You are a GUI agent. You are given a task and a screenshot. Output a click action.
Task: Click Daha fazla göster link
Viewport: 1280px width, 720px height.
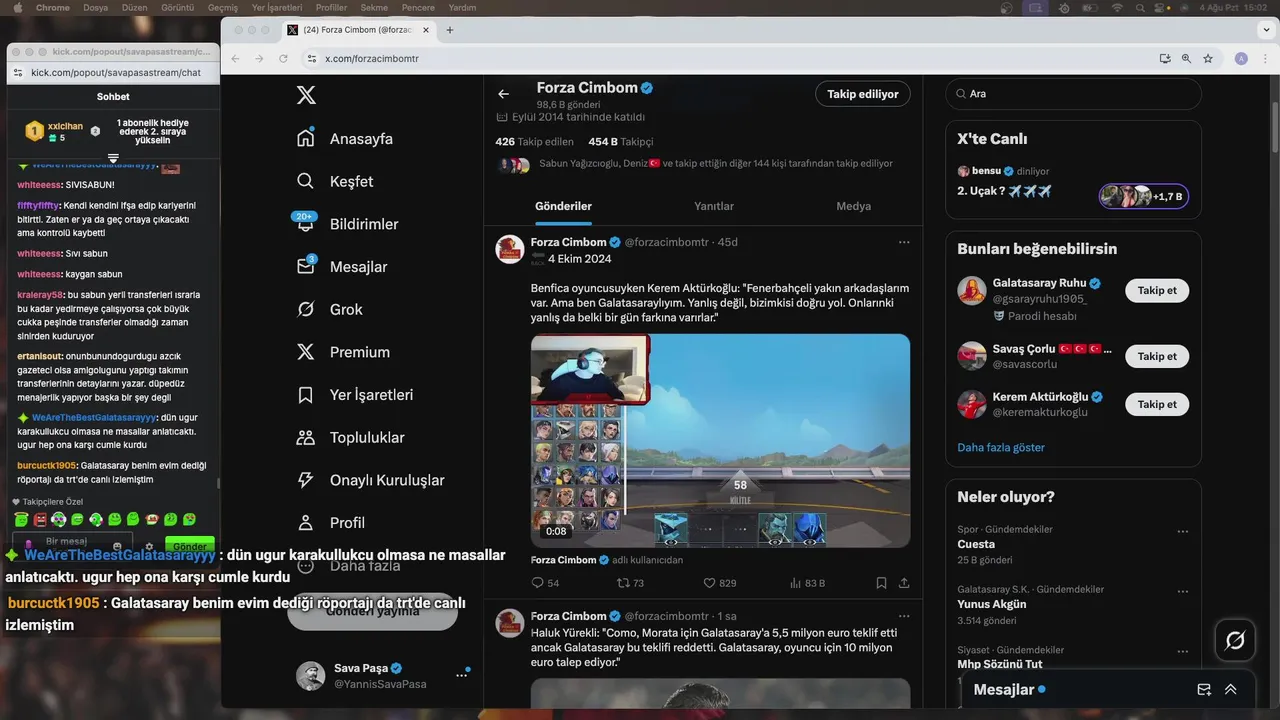tap(1001, 447)
